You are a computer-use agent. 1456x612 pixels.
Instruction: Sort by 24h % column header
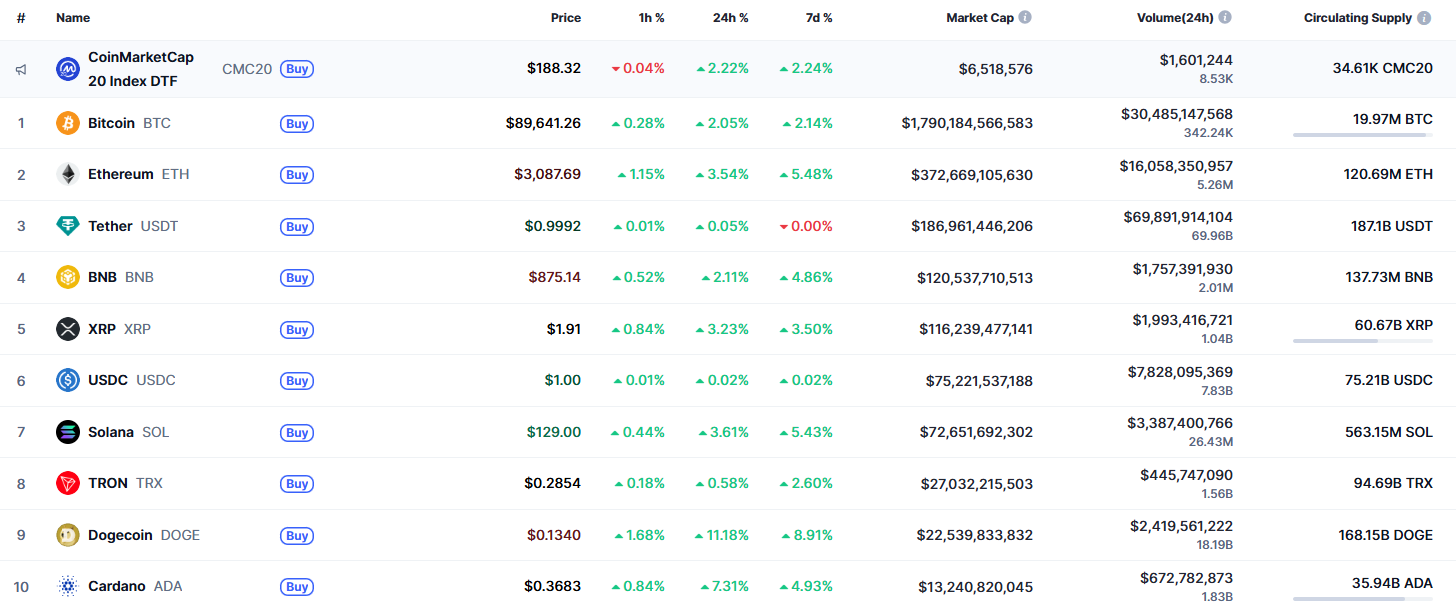coord(731,18)
